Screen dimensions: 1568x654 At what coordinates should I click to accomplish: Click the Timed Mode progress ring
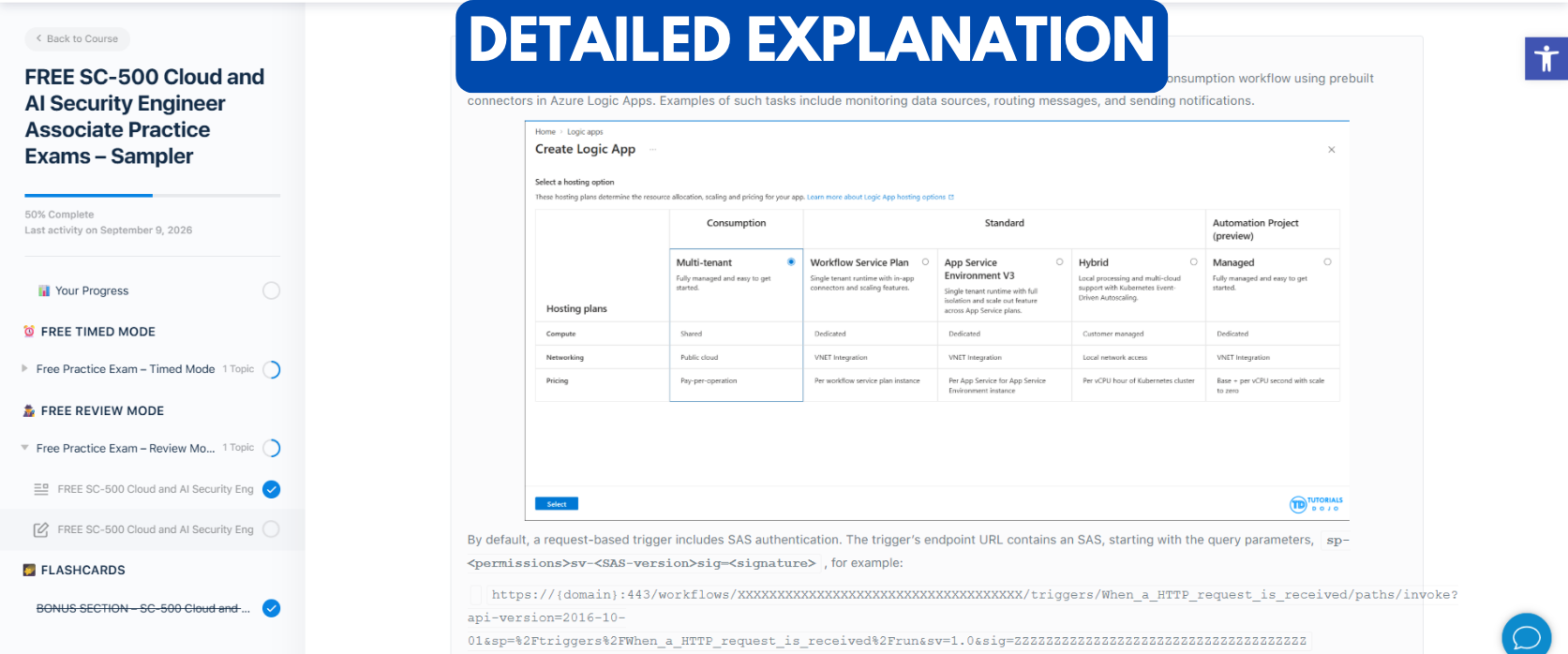coord(271,369)
